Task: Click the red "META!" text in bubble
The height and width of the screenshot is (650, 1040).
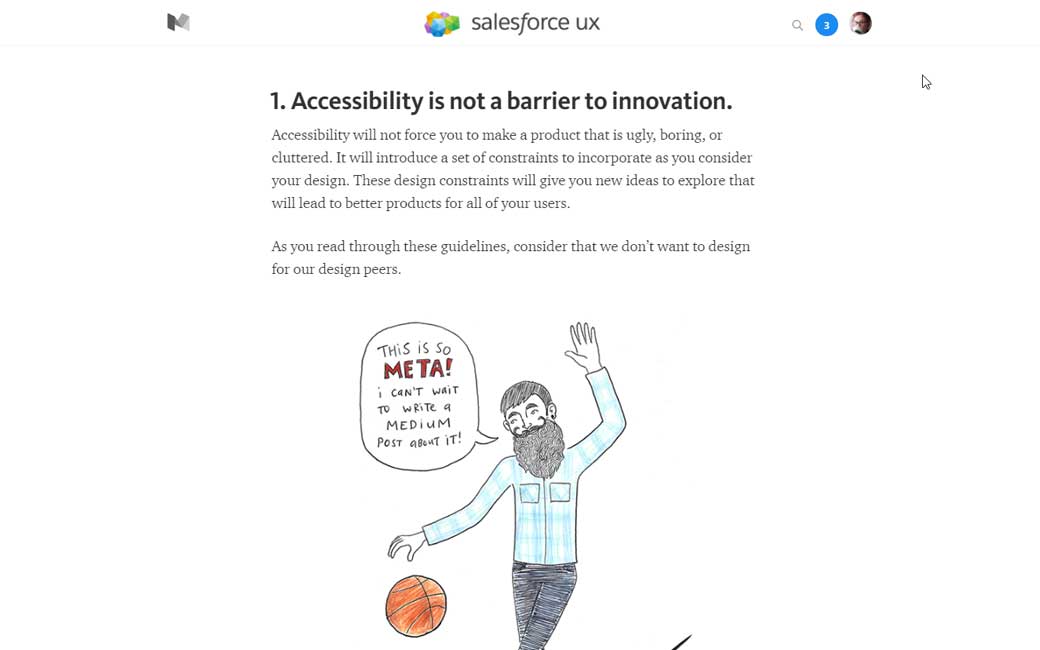Action: coord(417,370)
